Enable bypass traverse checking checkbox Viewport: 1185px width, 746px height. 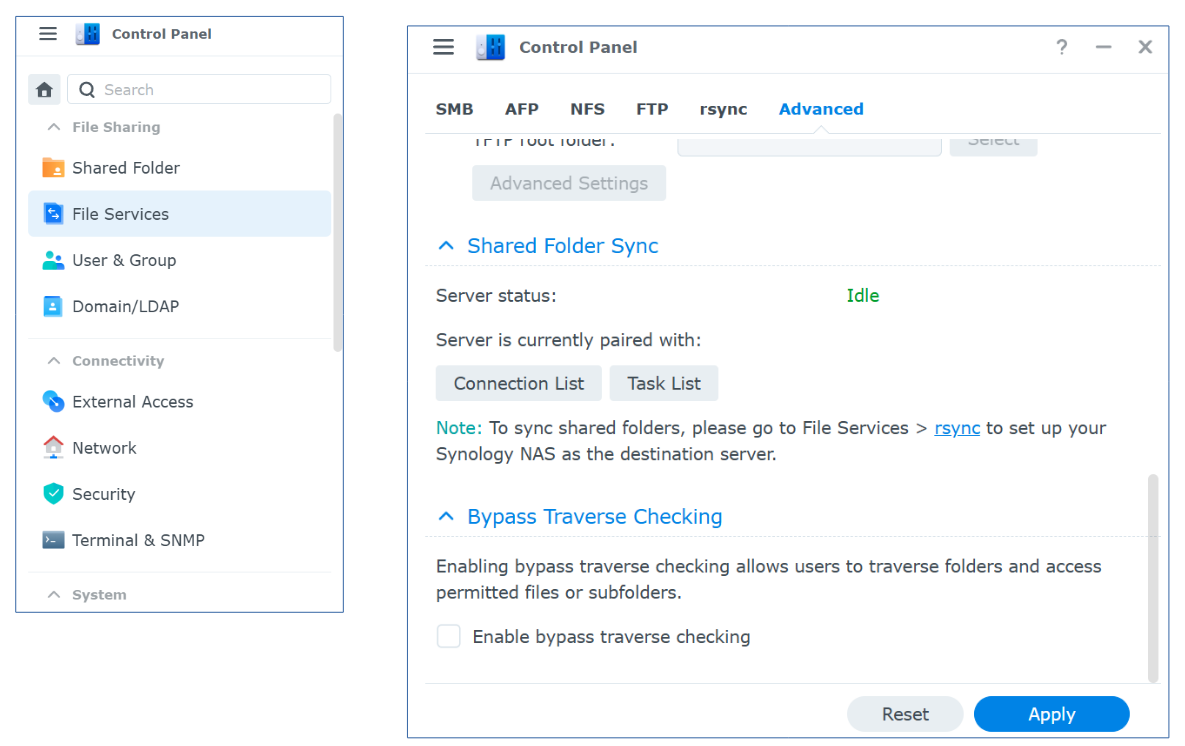tap(449, 637)
